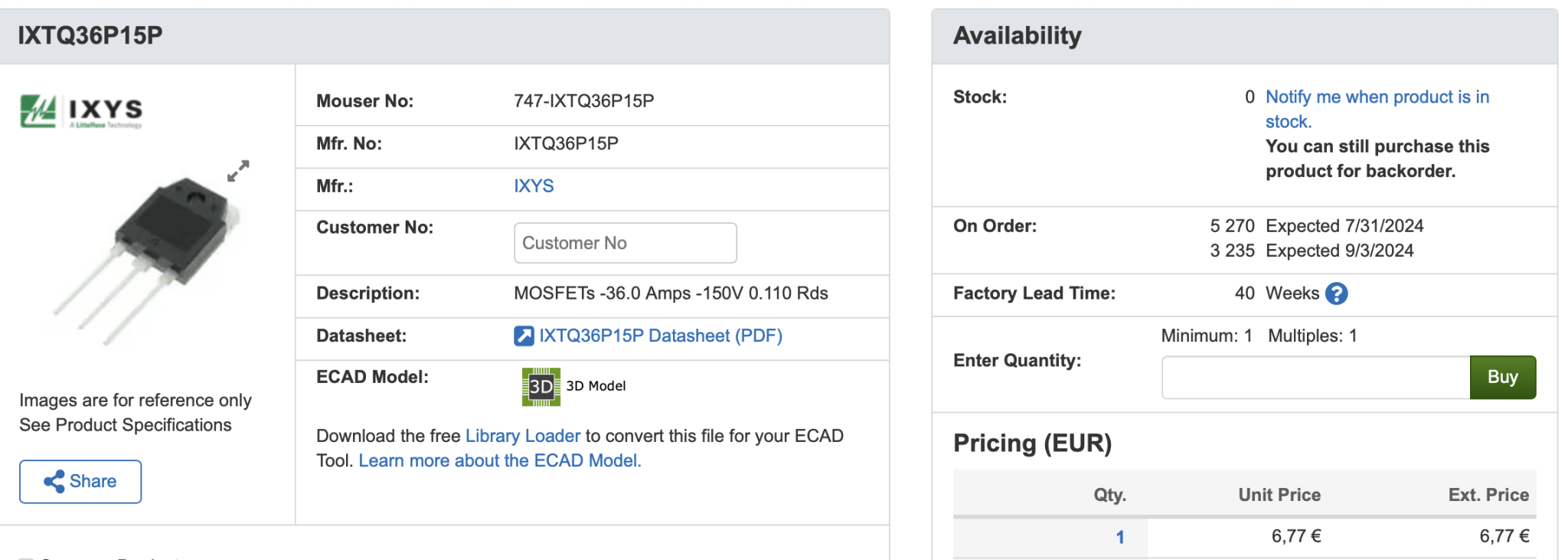Click the green Buy button
The width and height of the screenshot is (1568, 560).
(x=1502, y=377)
